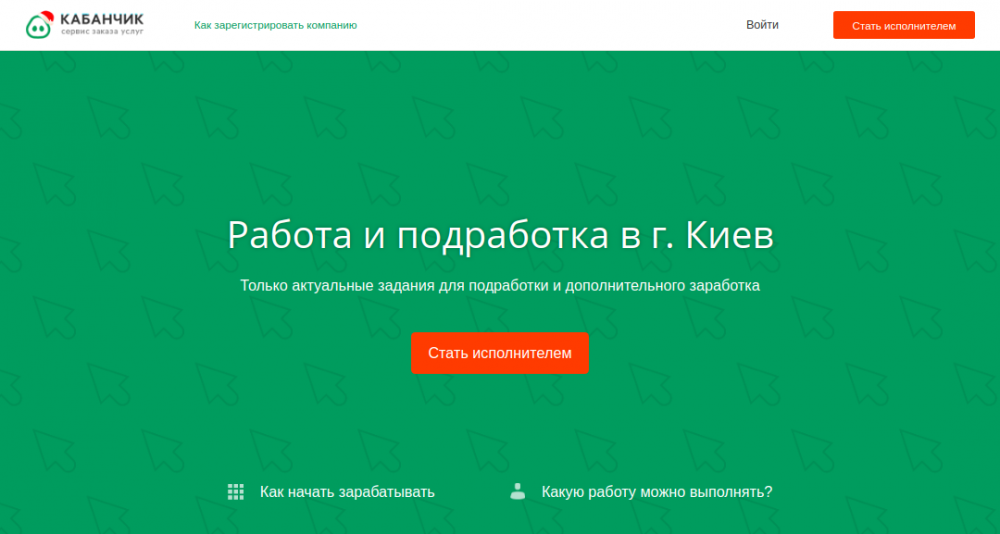Click the Работа и подработка в г. Киев heading

(x=500, y=236)
